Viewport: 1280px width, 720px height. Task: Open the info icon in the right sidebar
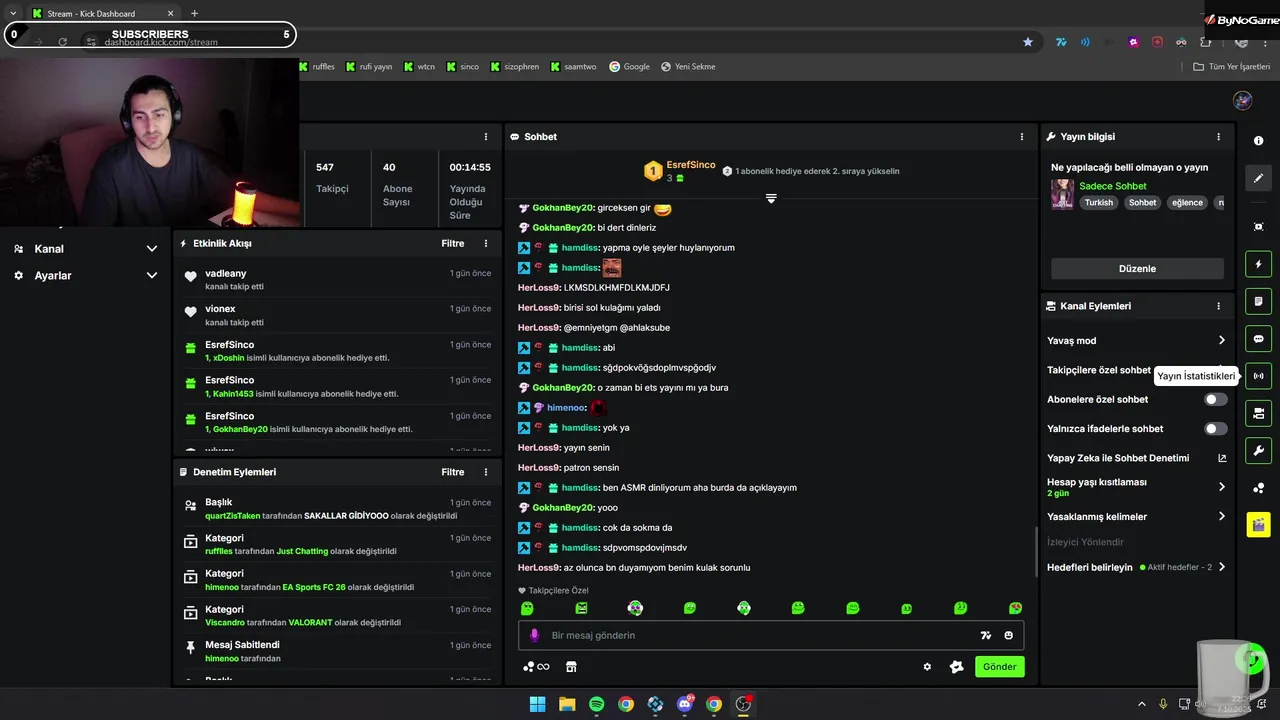(x=1258, y=141)
